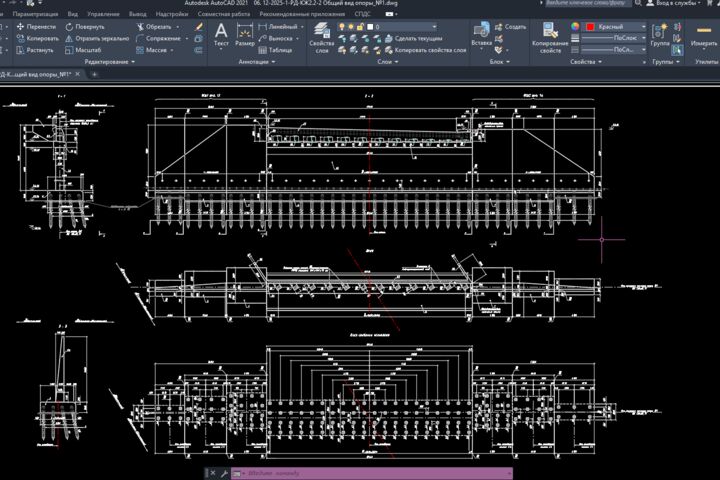
Task: Click the keyword search field in title bar
Action: [x=588, y=3]
